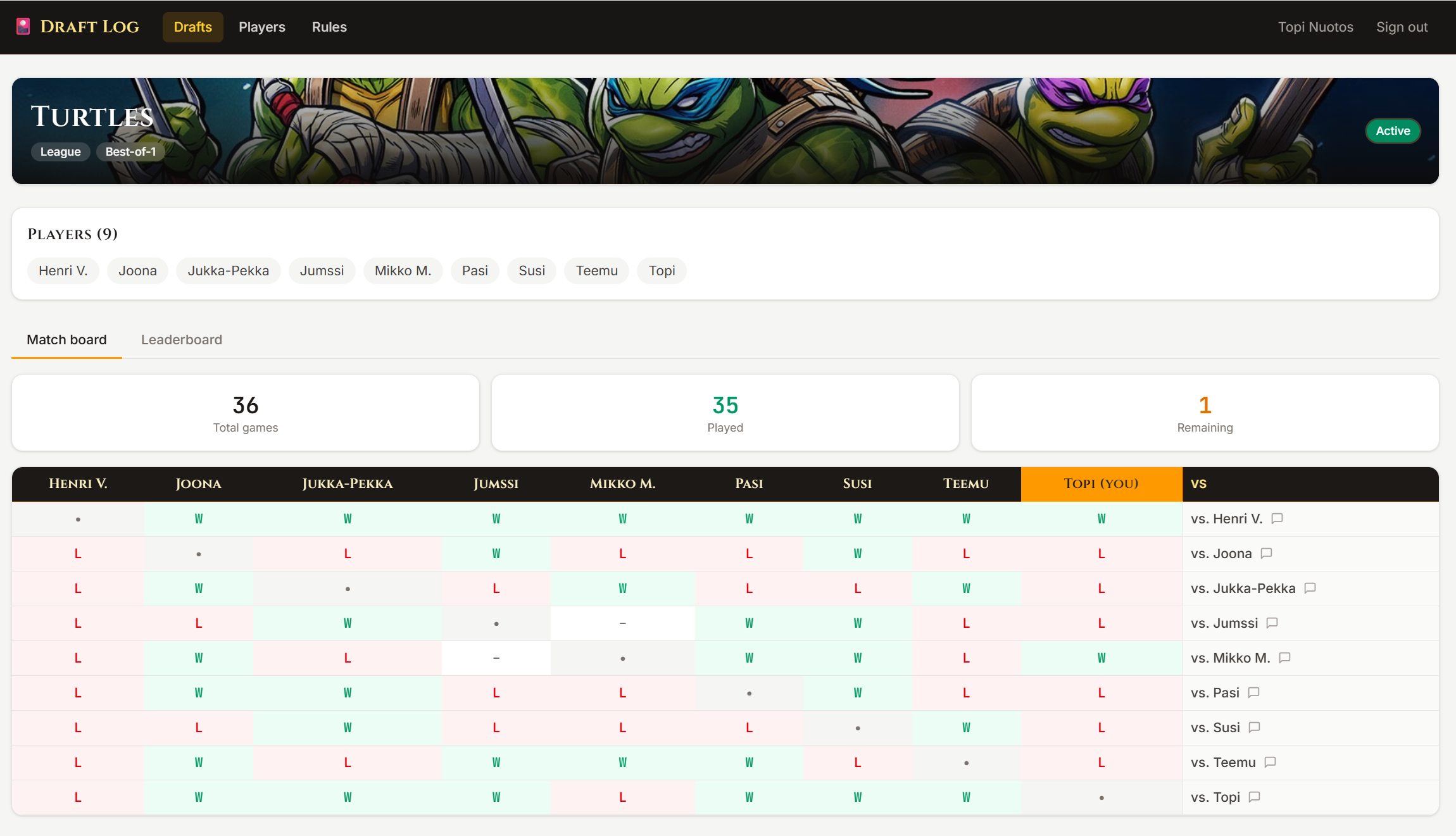Click Topi's W cell vs. Henri V.
Viewport: 1456px width, 836px height.
[x=1101, y=519]
